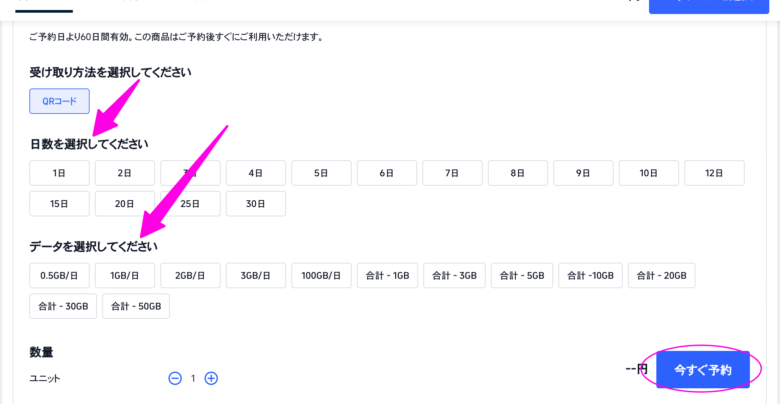Pick the 合計 - 50GB data option

(136, 306)
